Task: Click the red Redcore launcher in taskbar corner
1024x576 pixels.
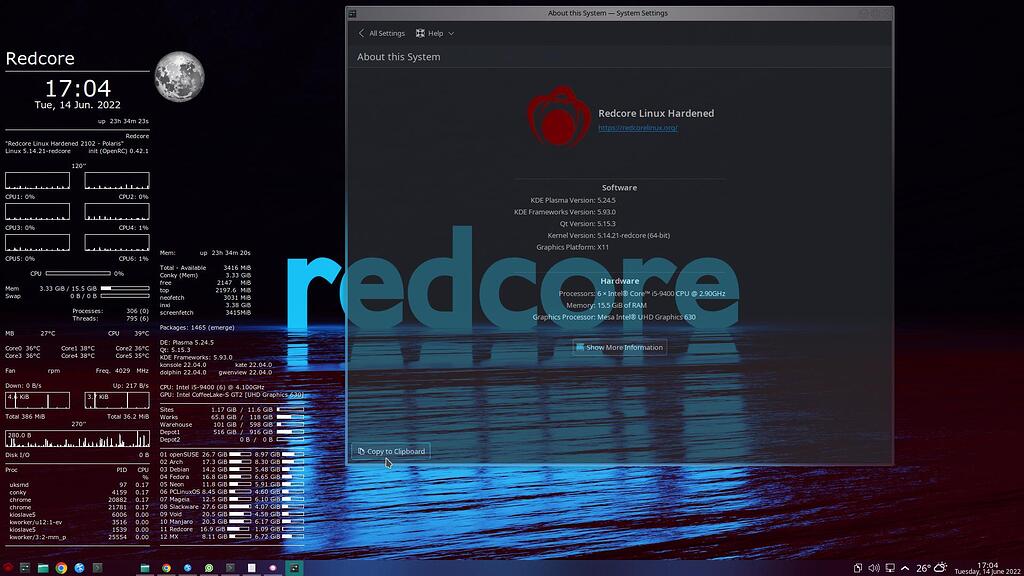Action: coord(8,567)
